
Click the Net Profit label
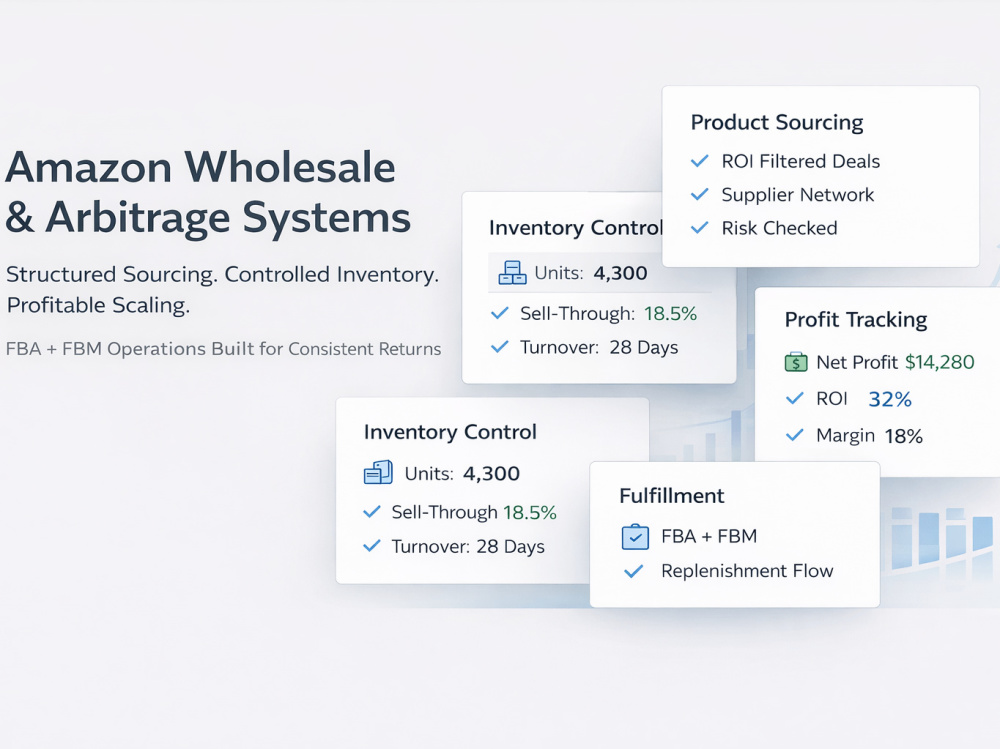pyautogui.click(x=857, y=362)
